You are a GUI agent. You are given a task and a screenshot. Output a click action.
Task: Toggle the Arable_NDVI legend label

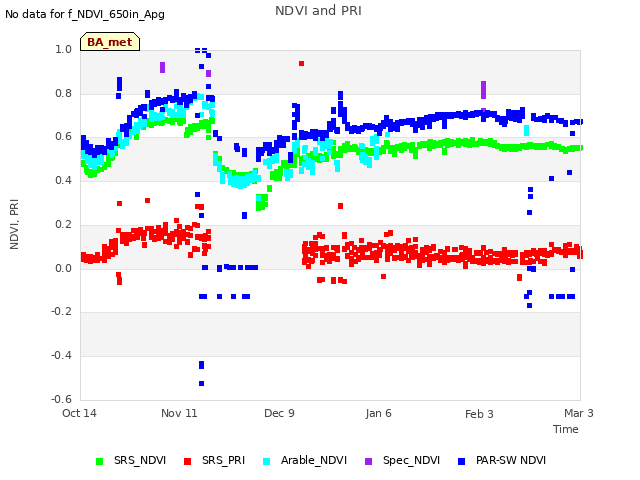[314, 460]
